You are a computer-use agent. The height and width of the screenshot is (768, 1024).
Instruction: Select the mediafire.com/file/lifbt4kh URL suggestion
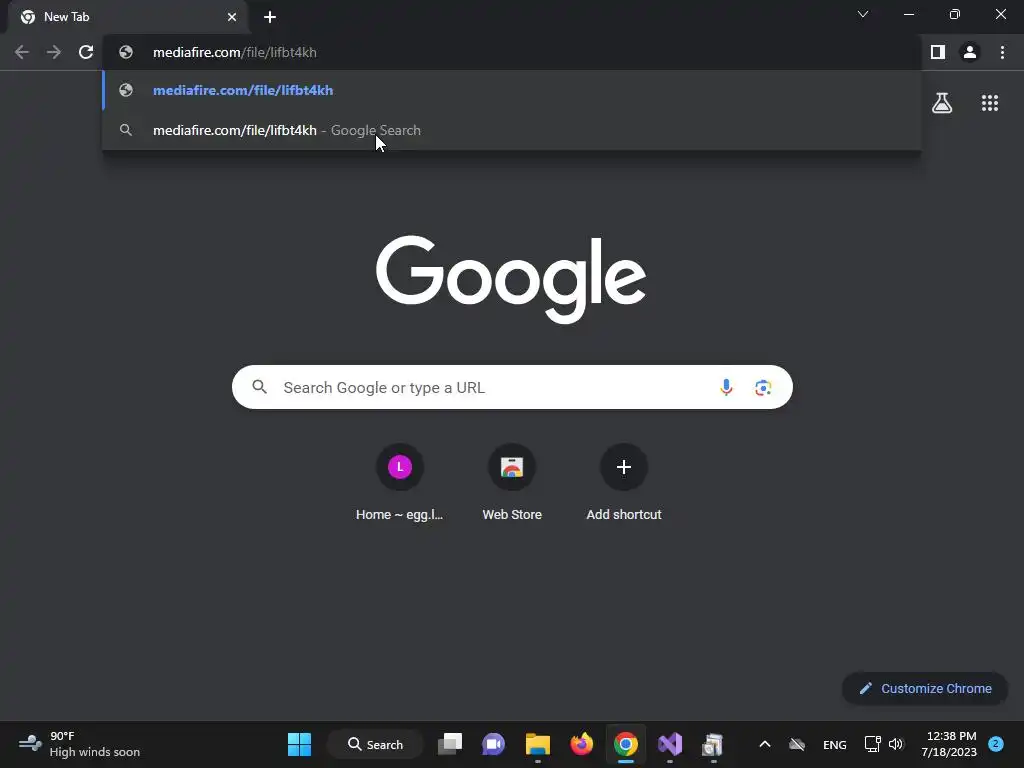(x=512, y=90)
